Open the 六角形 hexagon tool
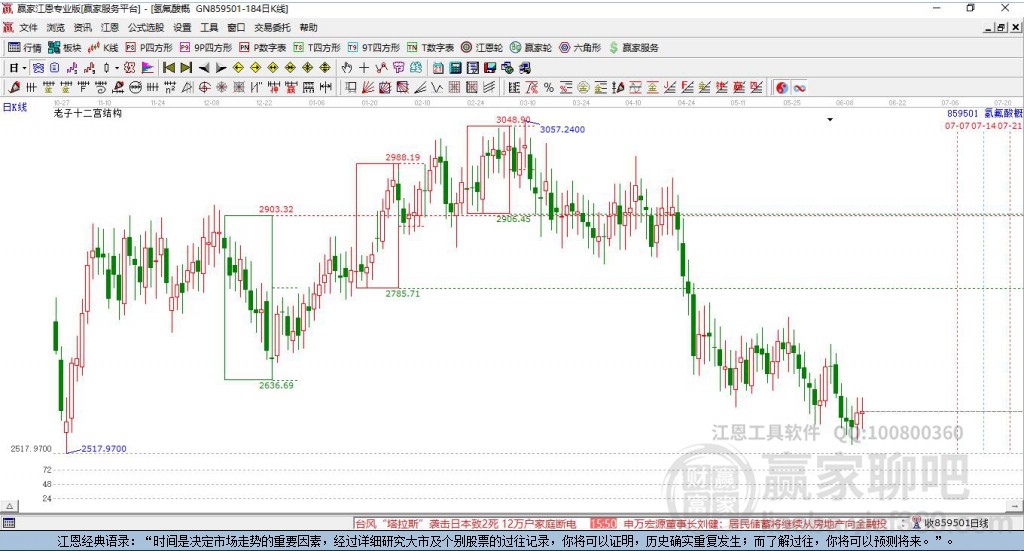The width and height of the screenshot is (1024, 551). (x=580, y=48)
